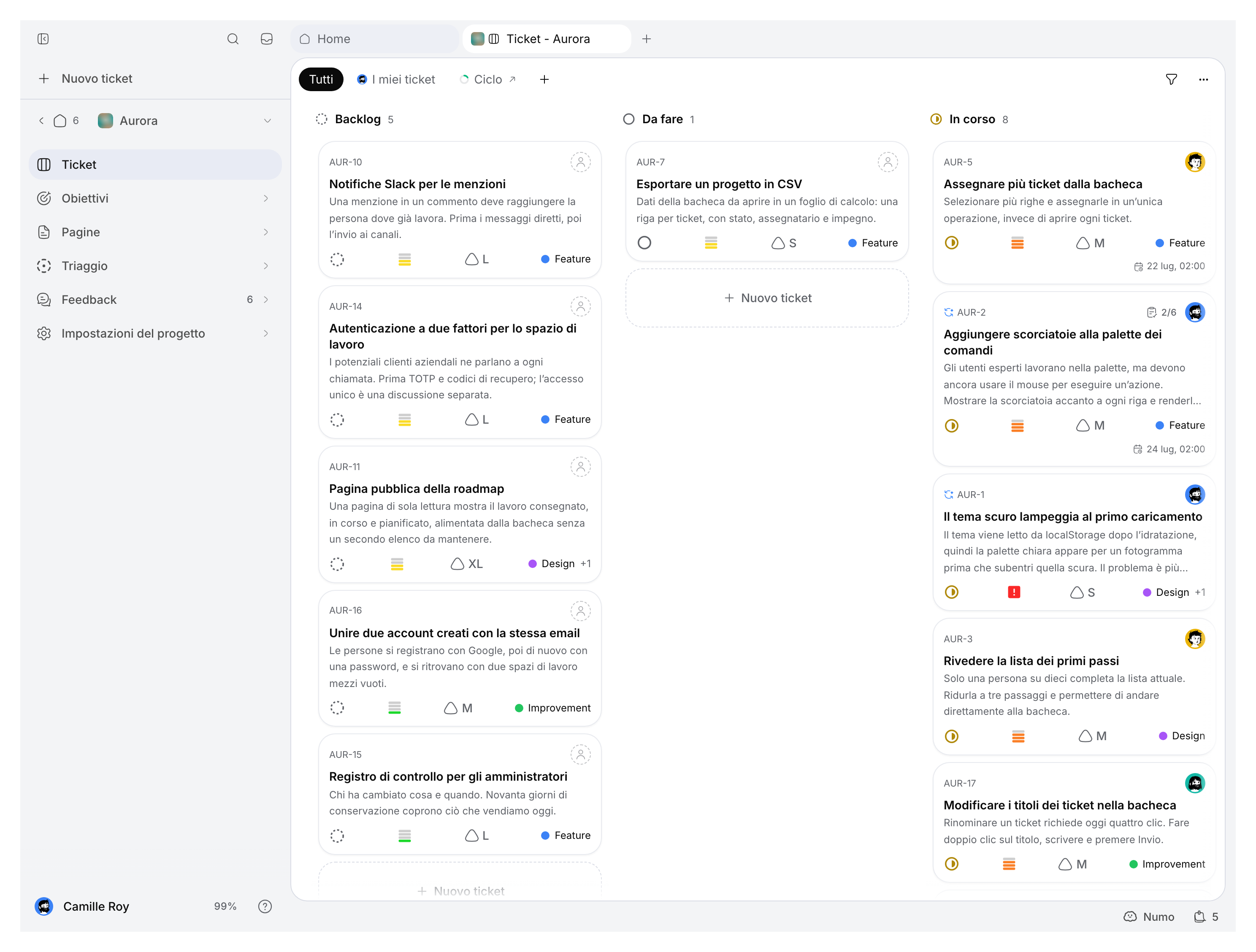Add a new view with the plus icon
This screenshot has width=1256, height=952.
coord(544,79)
